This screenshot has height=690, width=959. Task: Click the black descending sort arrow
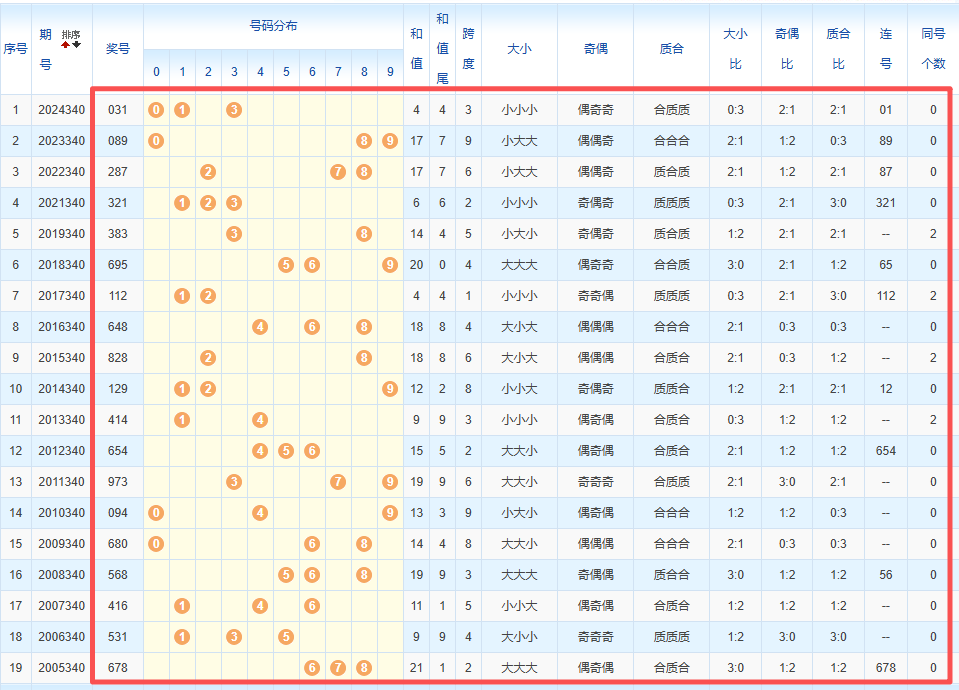click(x=76, y=45)
